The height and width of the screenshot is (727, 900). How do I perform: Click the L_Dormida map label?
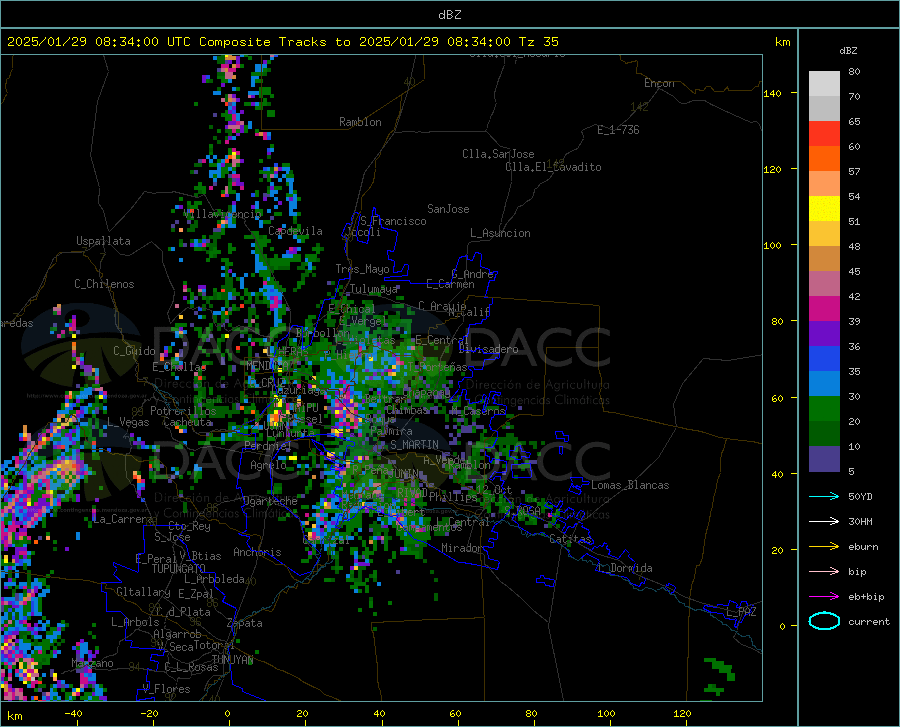point(626,568)
